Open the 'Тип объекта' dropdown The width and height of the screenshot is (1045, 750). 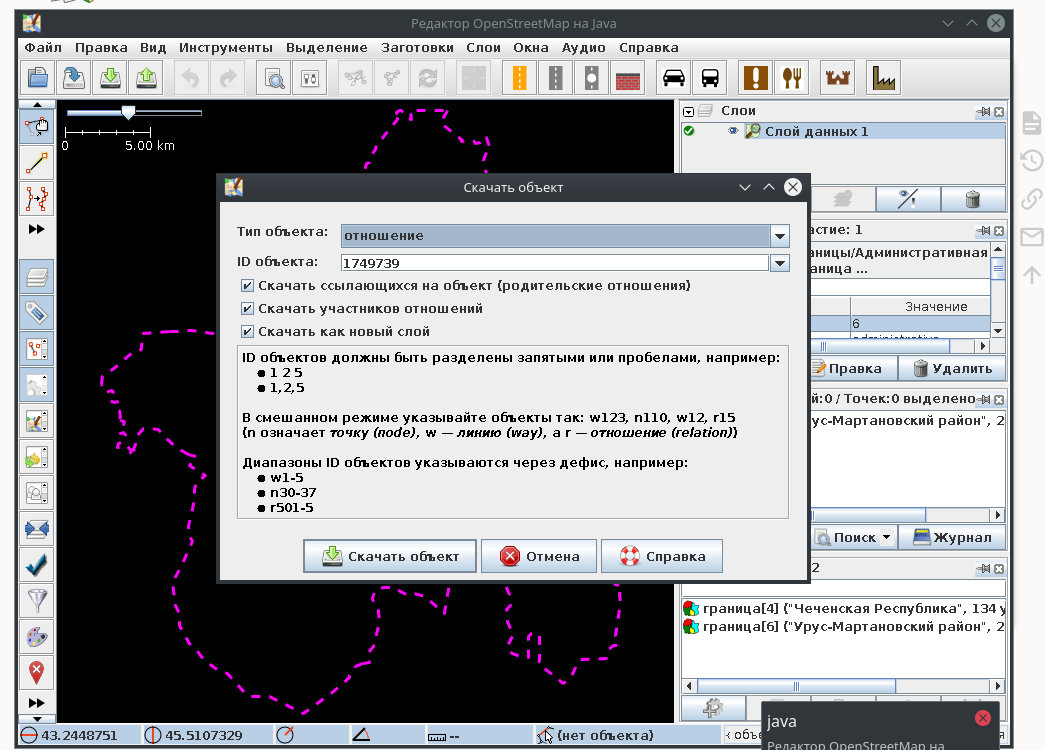(x=780, y=236)
